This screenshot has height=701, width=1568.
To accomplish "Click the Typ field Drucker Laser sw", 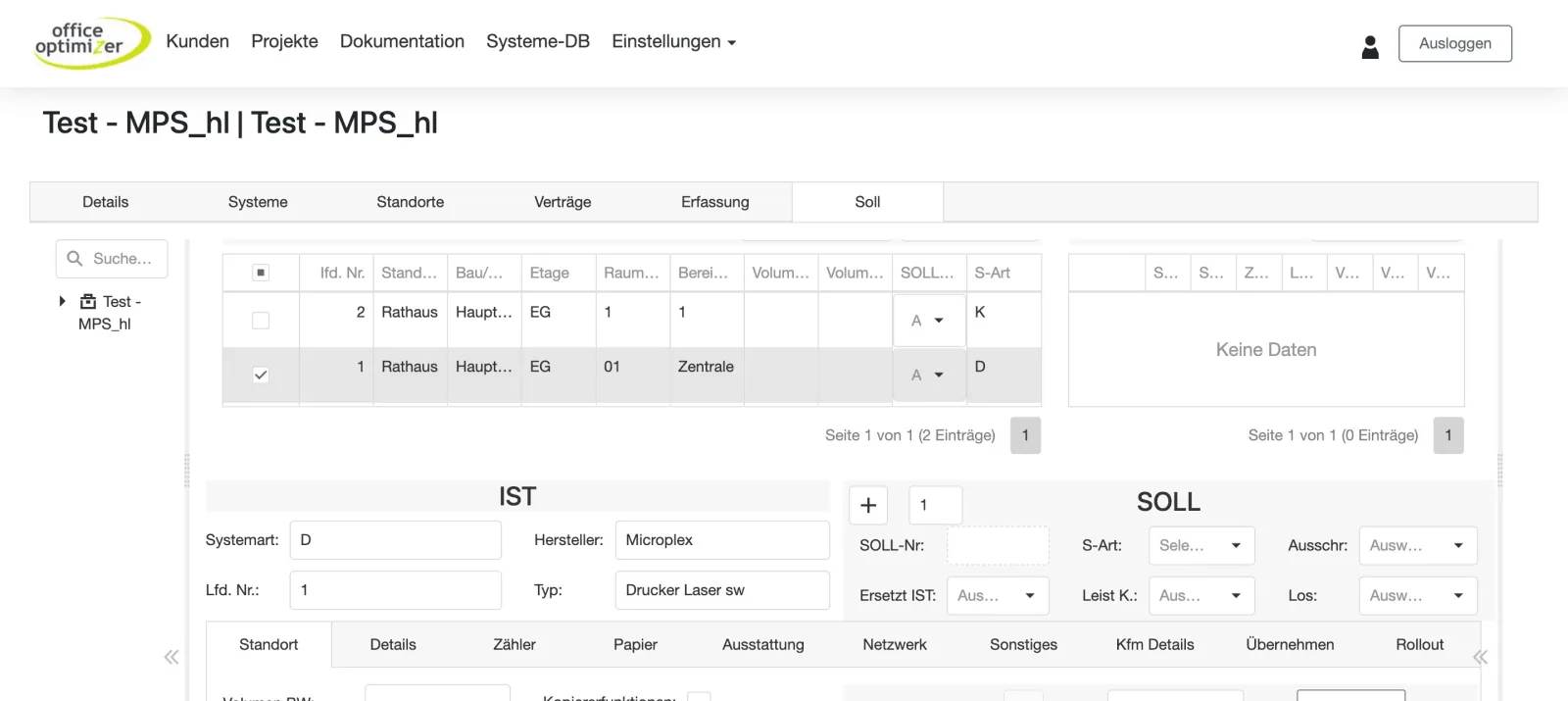I will click(722, 590).
